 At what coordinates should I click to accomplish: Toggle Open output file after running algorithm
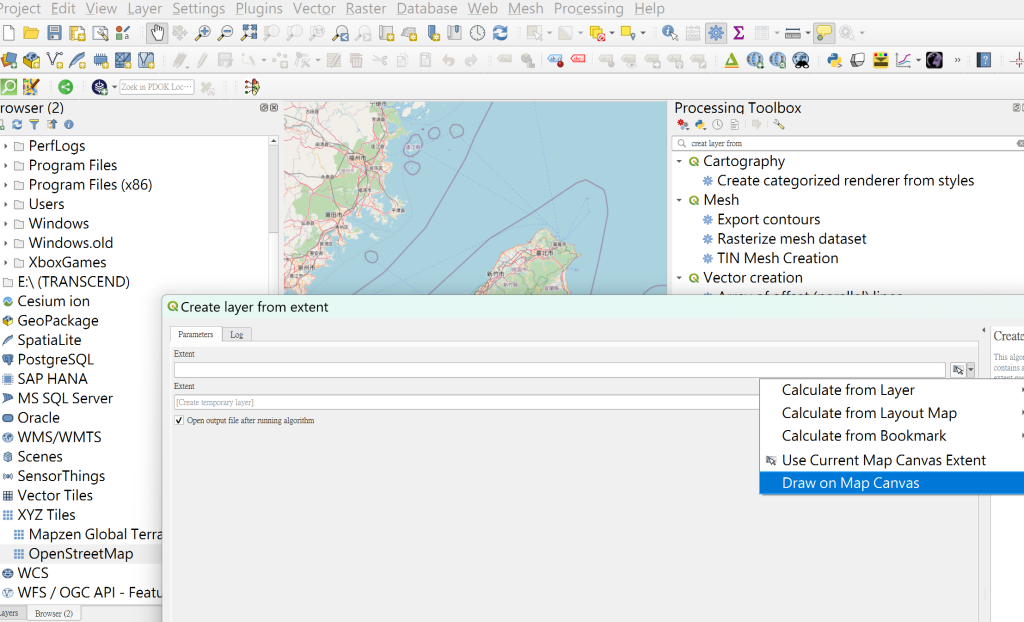point(179,420)
